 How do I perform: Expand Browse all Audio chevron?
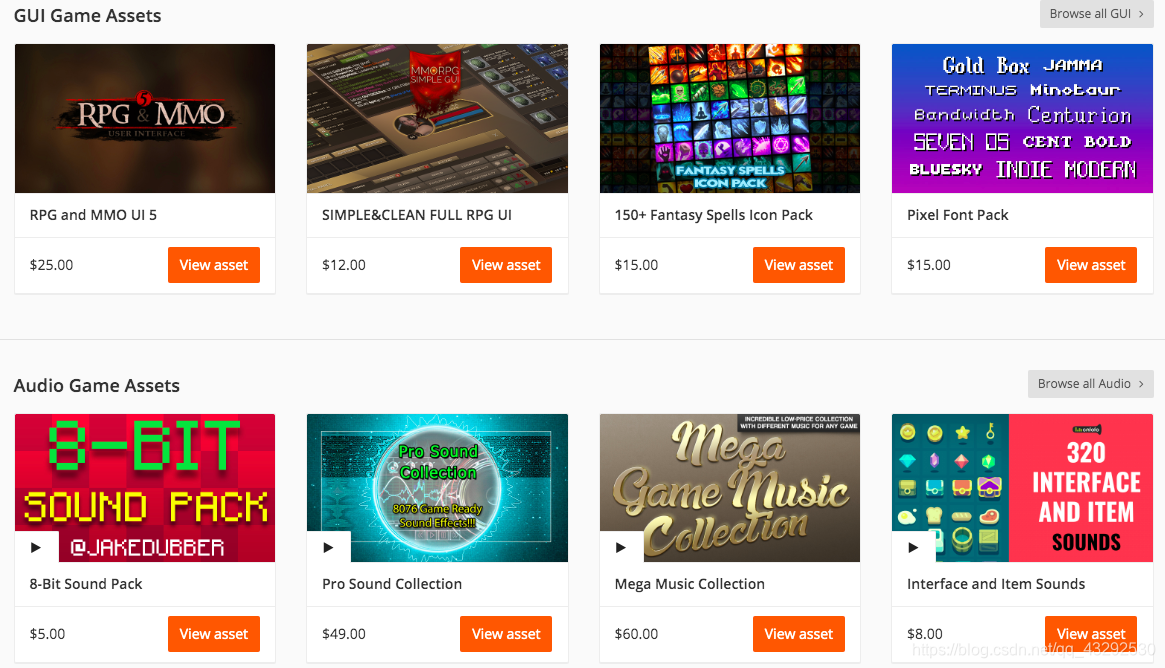(1141, 383)
